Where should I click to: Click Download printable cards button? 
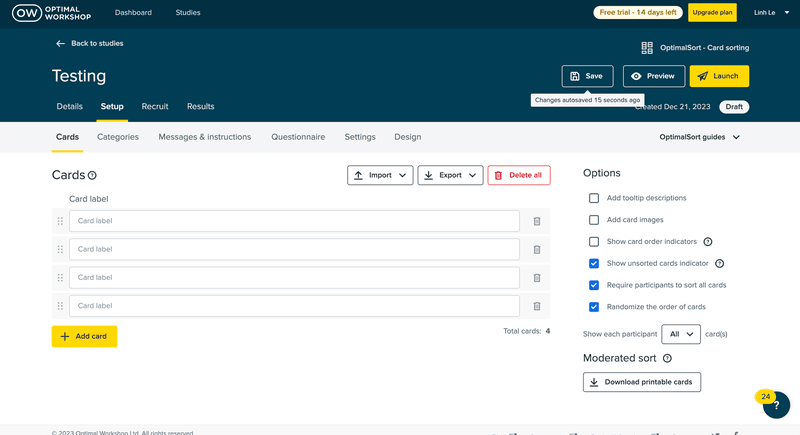(642, 382)
